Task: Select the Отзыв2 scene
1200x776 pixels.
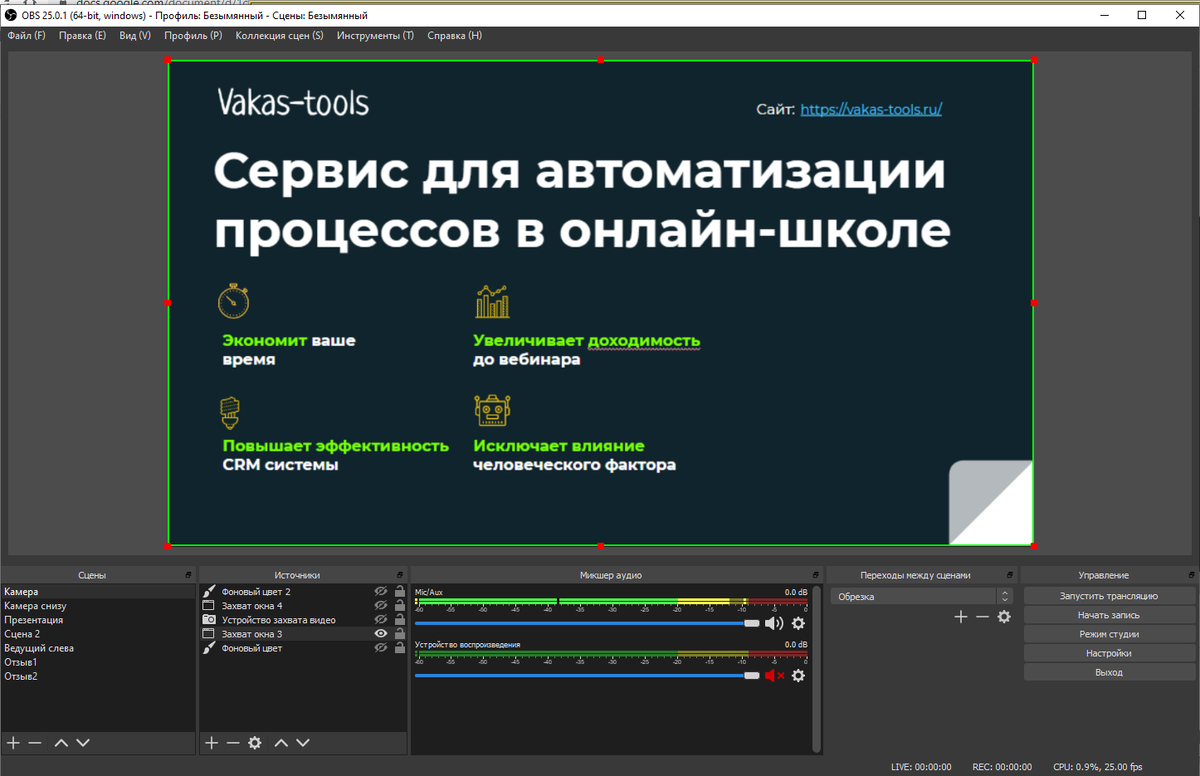Action: click(x=98, y=676)
